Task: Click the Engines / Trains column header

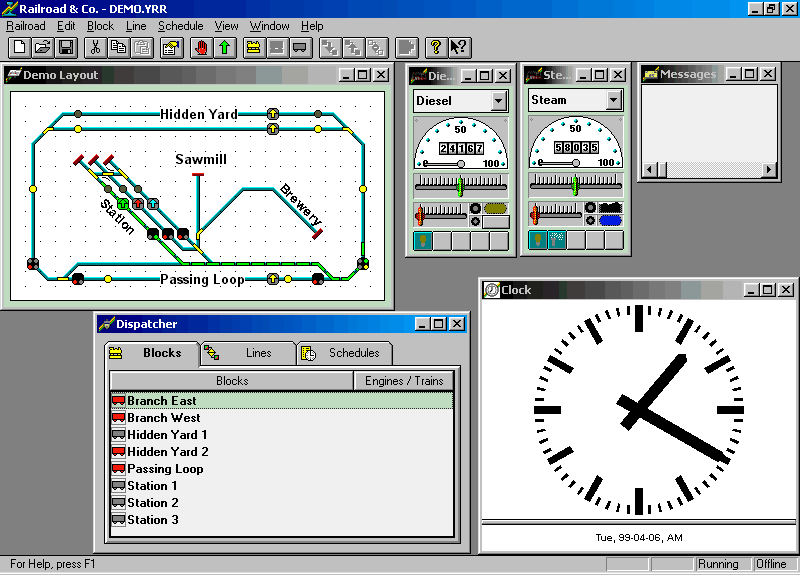Action: [404, 381]
